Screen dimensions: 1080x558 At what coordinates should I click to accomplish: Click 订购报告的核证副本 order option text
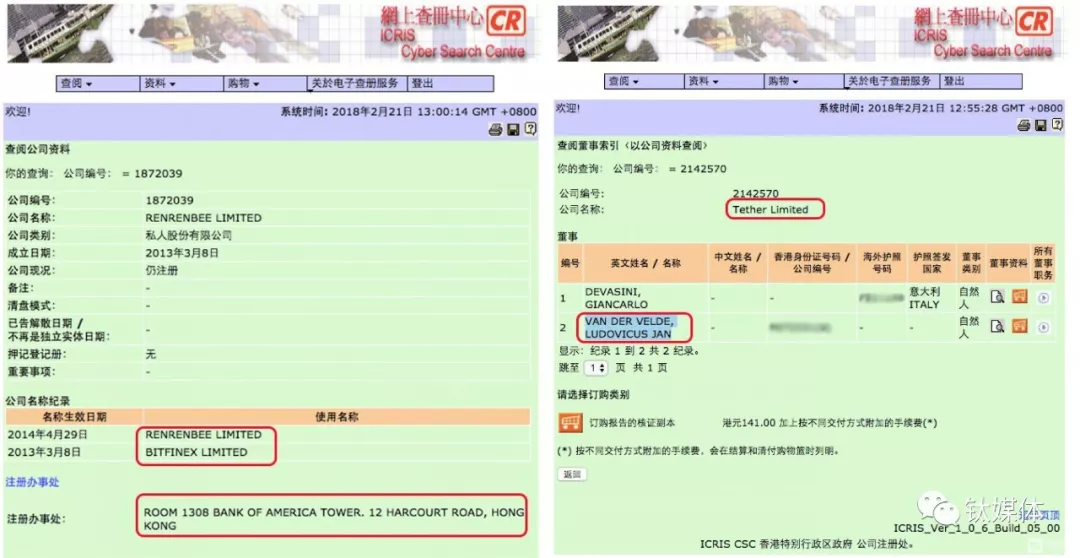click(632, 423)
